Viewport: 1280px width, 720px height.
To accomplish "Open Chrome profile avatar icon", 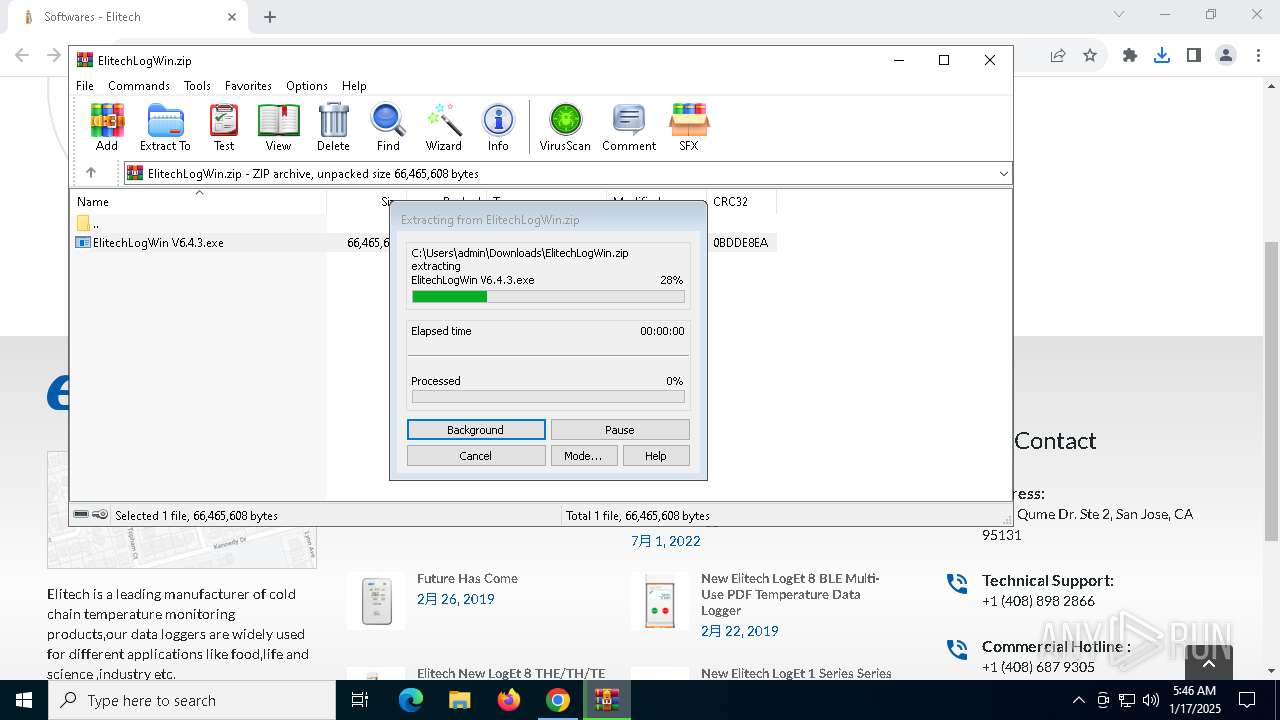I will (1226, 56).
